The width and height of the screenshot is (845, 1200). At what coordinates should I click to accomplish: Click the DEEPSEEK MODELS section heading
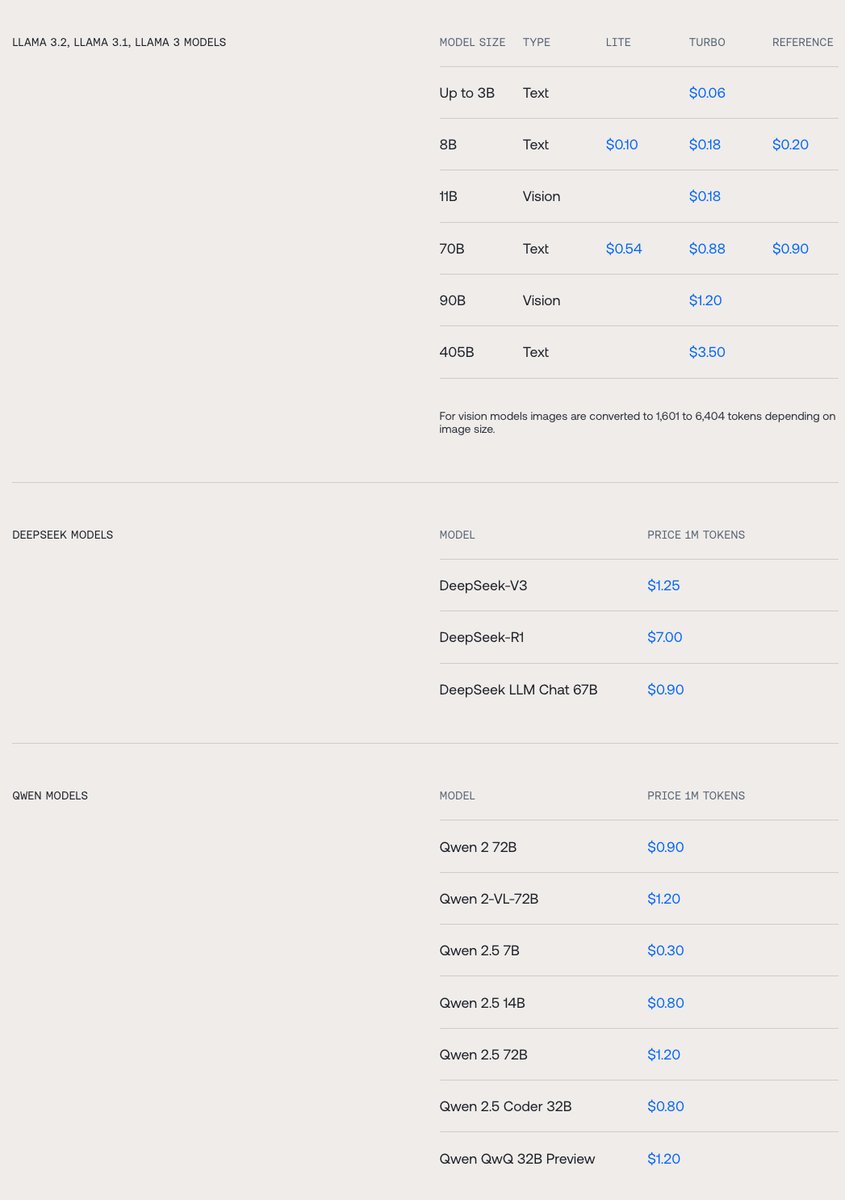[x=62, y=535]
